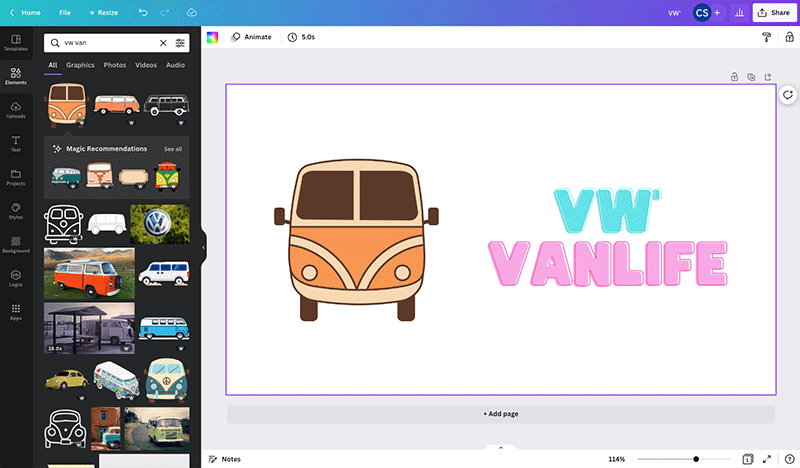Toggle fullscreen presentation mode icon

(766, 459)
